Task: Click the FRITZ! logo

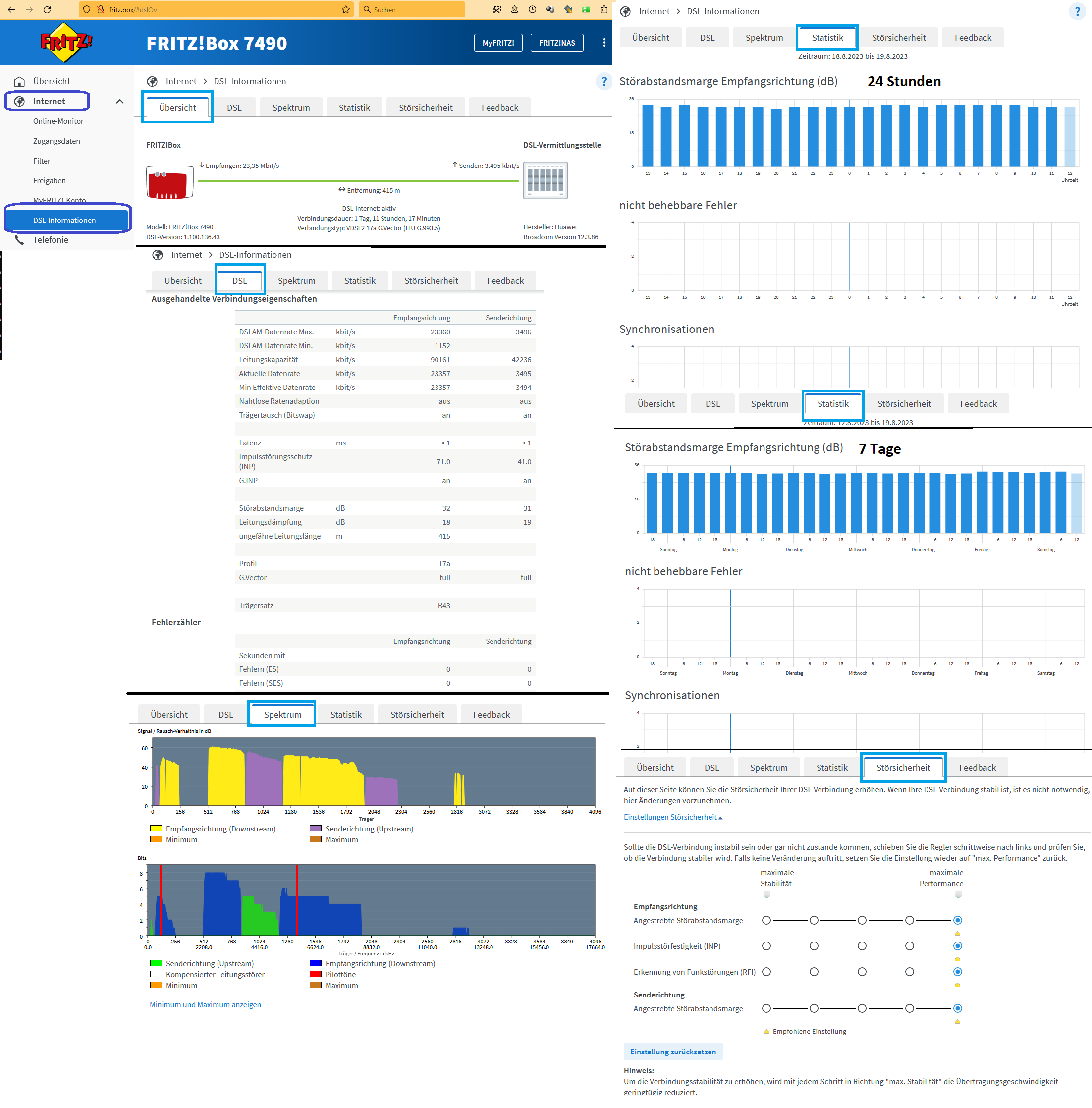Action: tap(66, 43)
